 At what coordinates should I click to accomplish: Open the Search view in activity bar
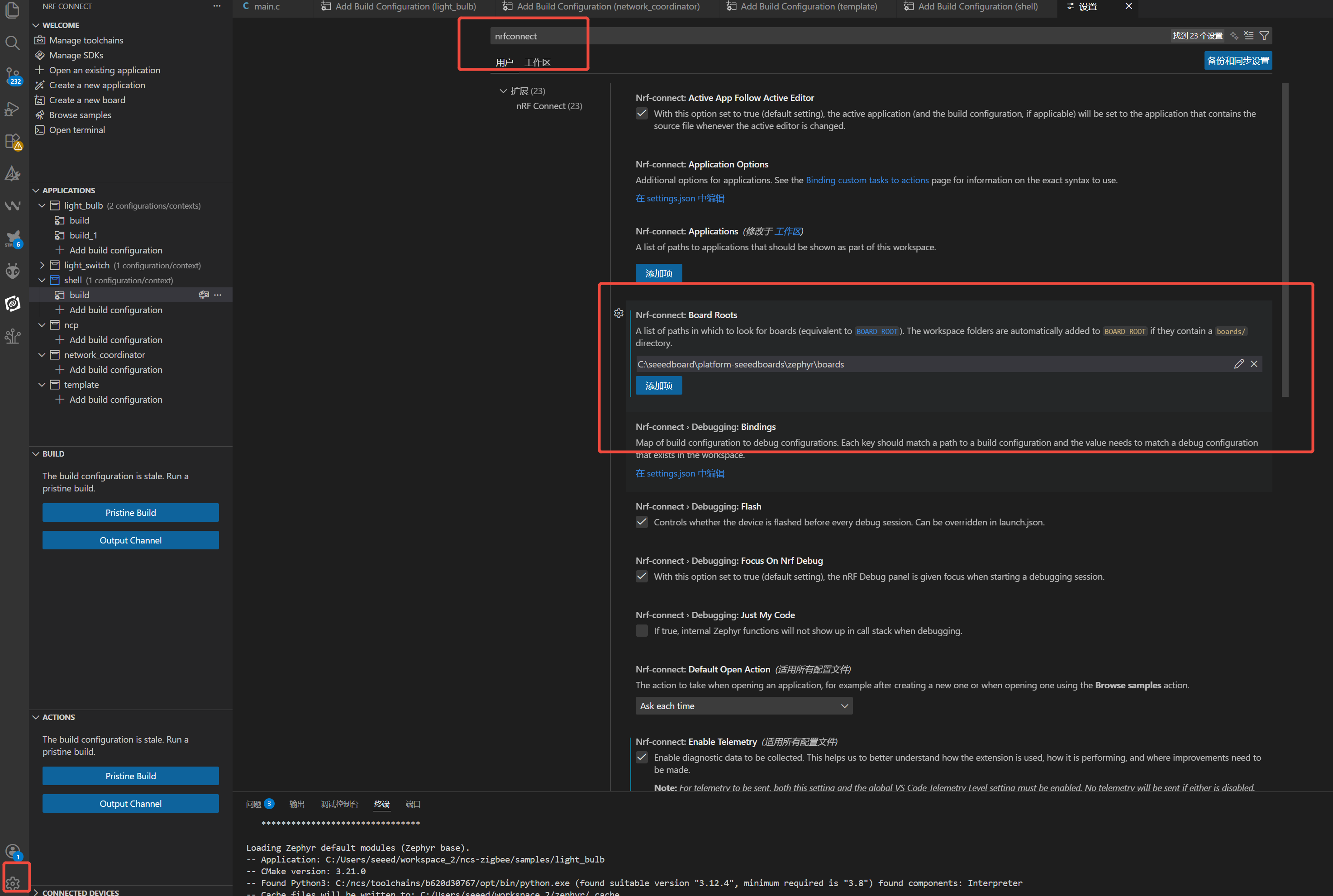click(12, 42)
